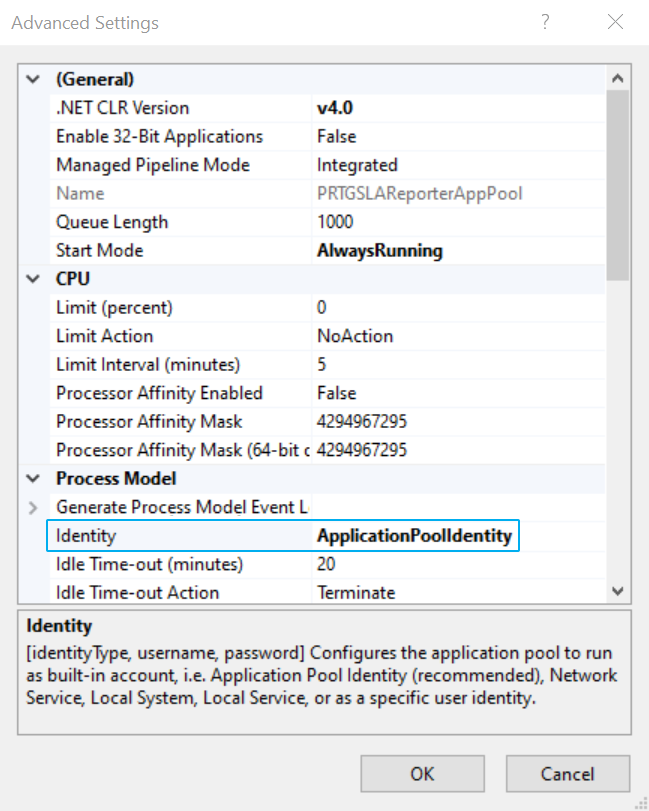649x811 pixels.
Task: Select the Idle Time-out (minutes) label
Action: [149, 564]
